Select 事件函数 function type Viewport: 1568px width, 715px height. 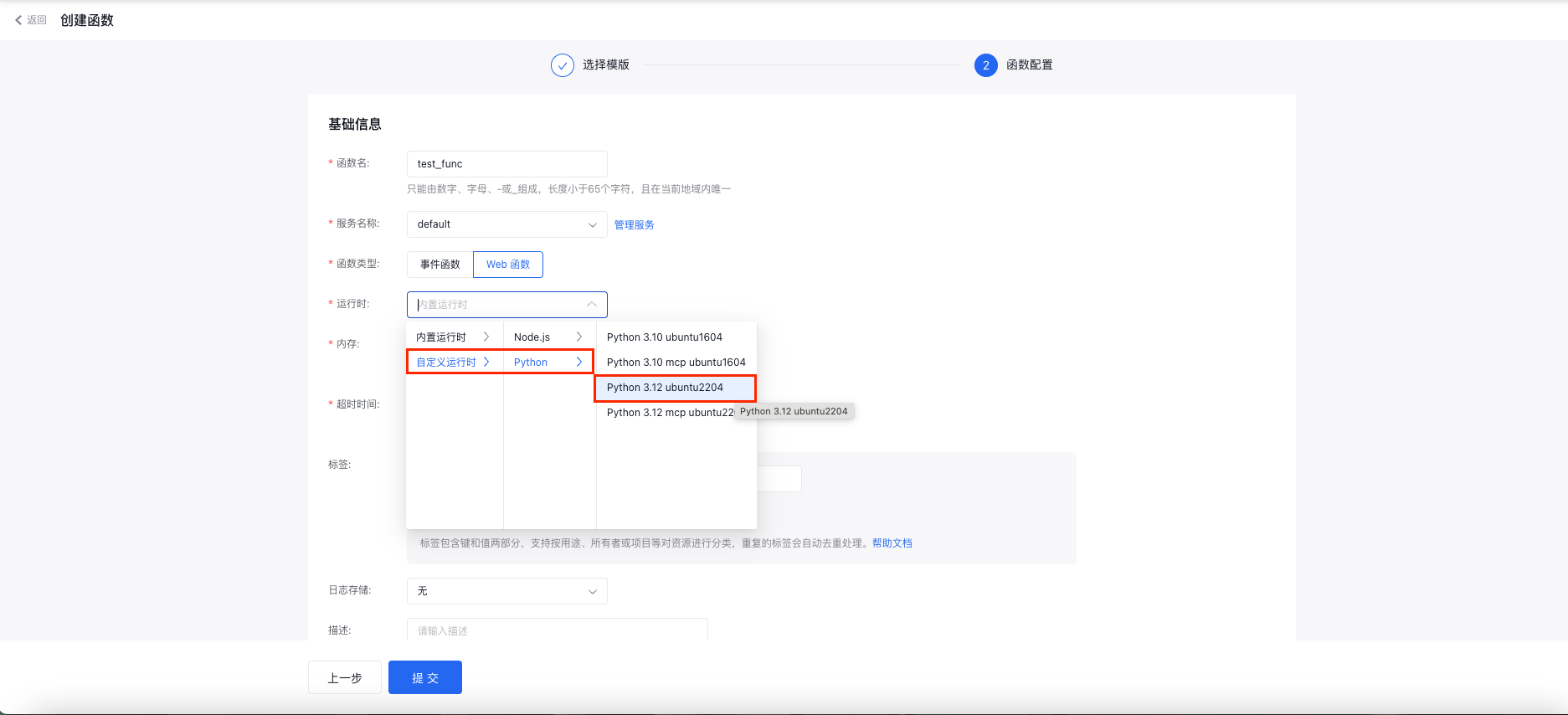click(440, 265)
